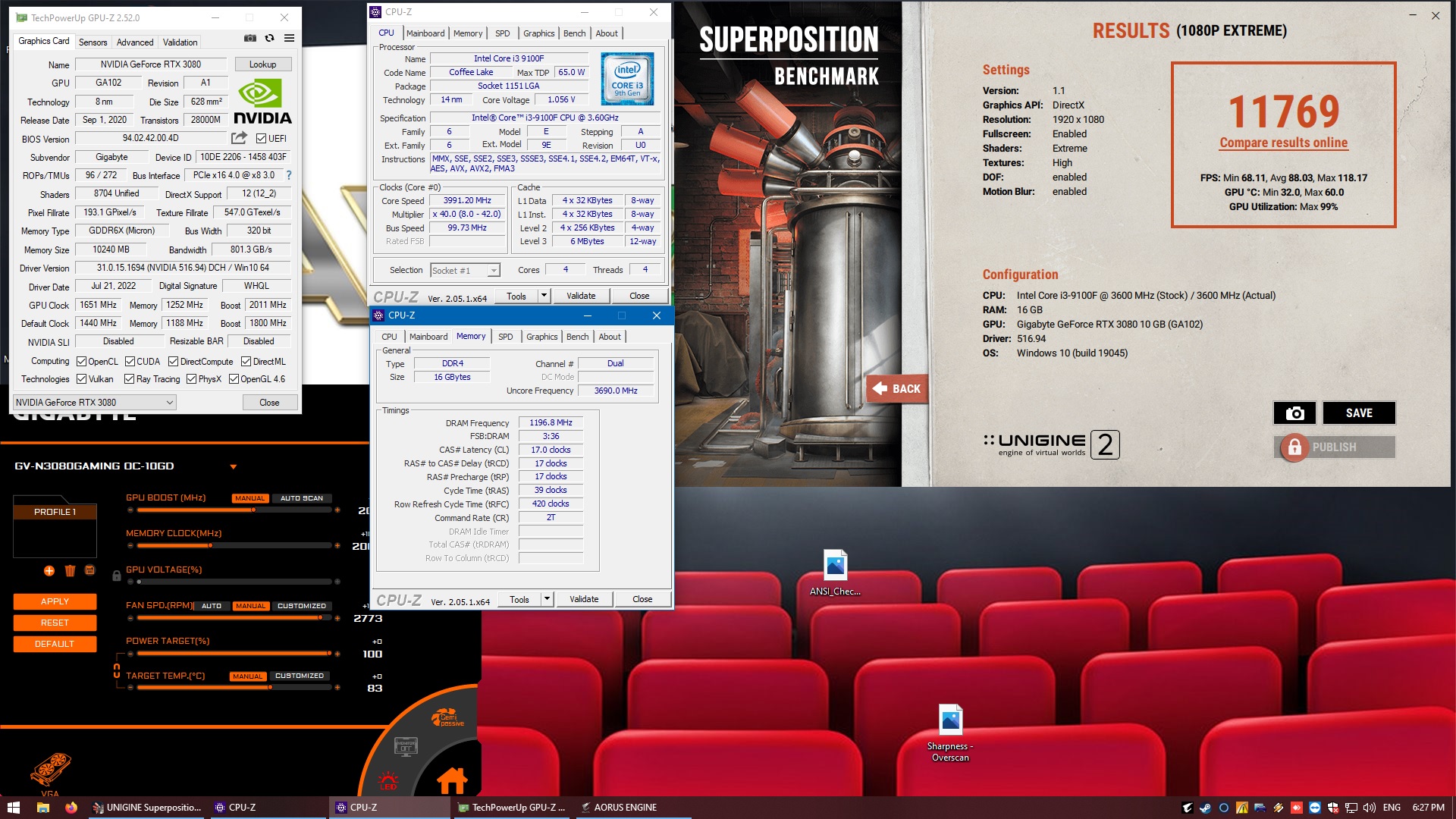Toggle the Ray Tracing checkbox
The height and width of the screenshot is (819, 1456).
point(129,379)
